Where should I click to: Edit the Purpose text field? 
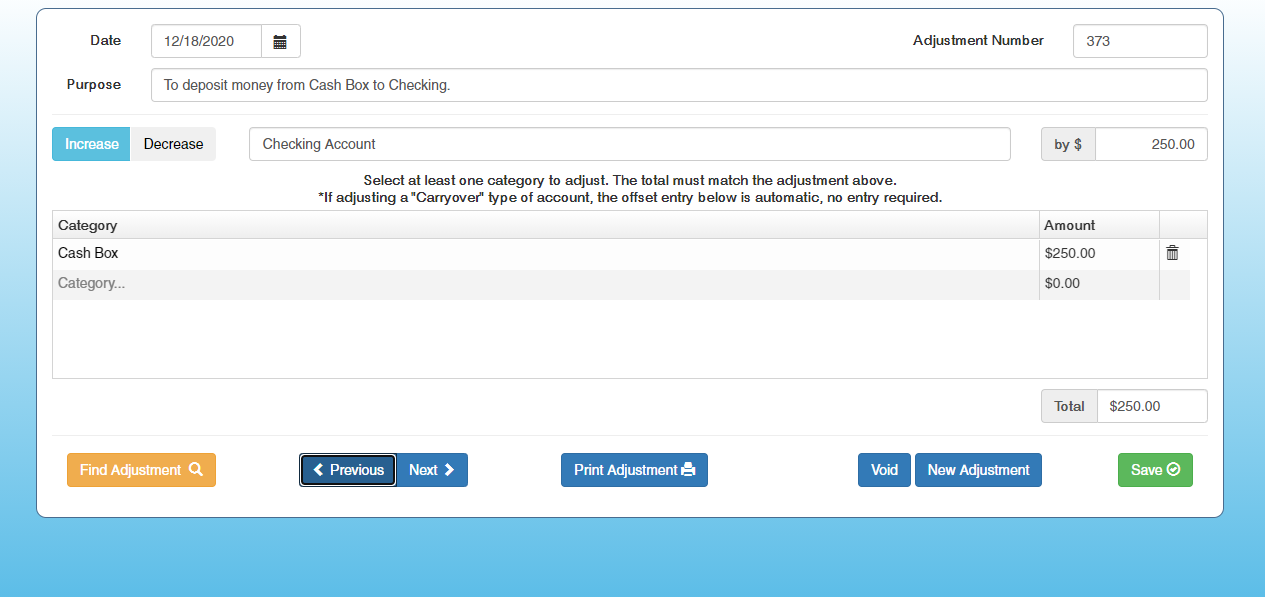[679, 85]
